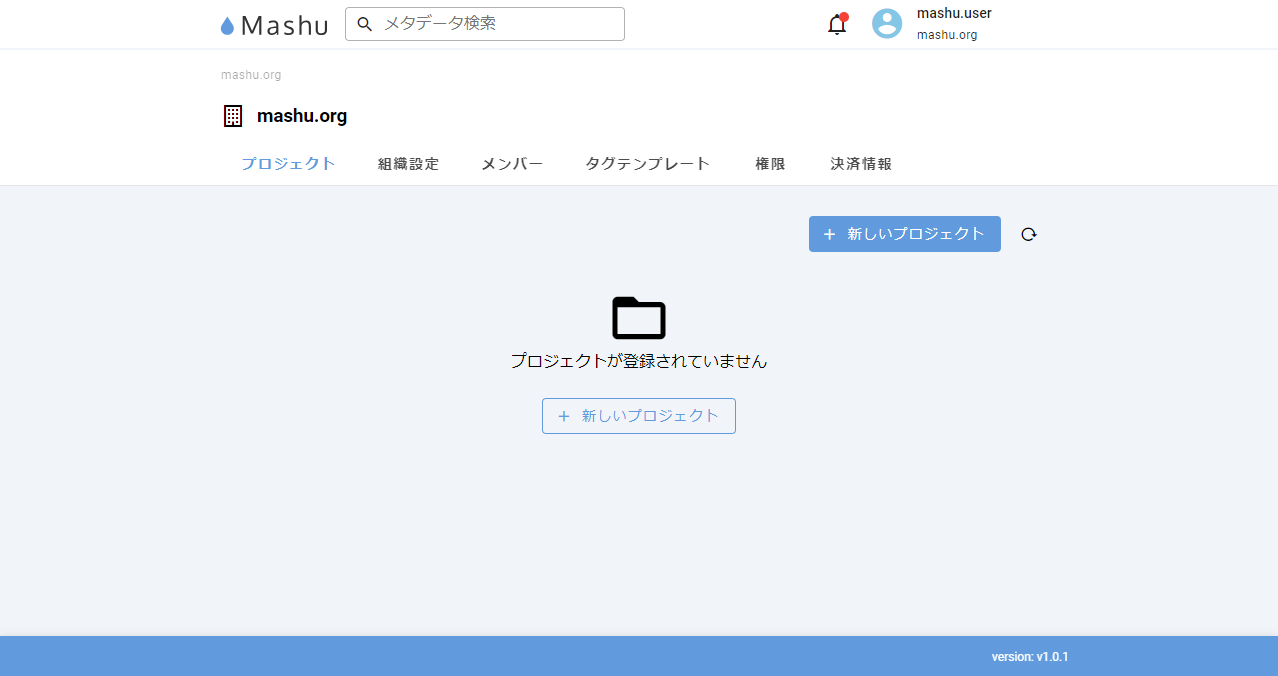Viewport: 1278px width, 676px height.
Task: Open the mashu.user account name
Action: [x=954, y=14]
